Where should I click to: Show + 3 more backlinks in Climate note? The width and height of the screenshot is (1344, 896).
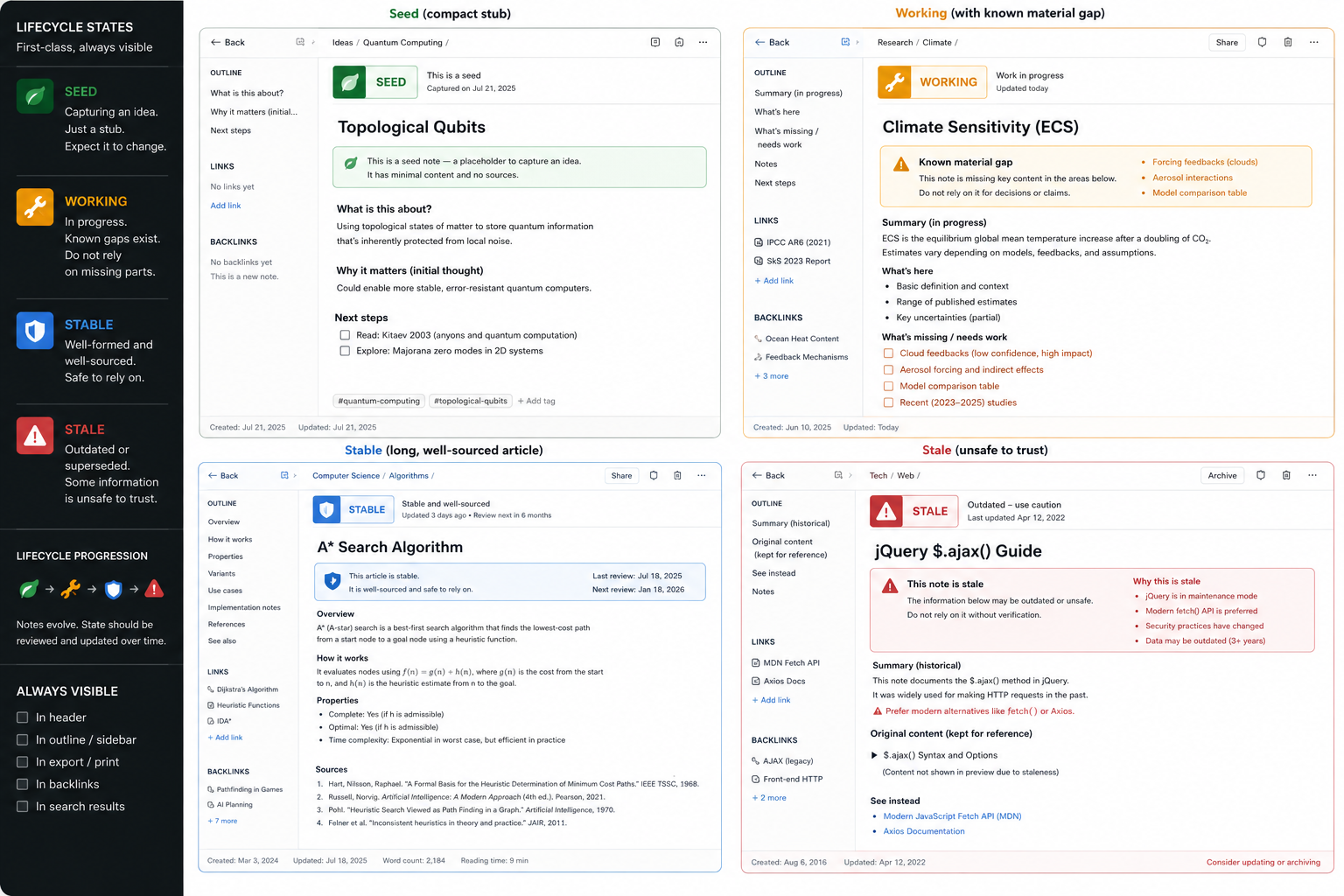click(x=771, y=376)
